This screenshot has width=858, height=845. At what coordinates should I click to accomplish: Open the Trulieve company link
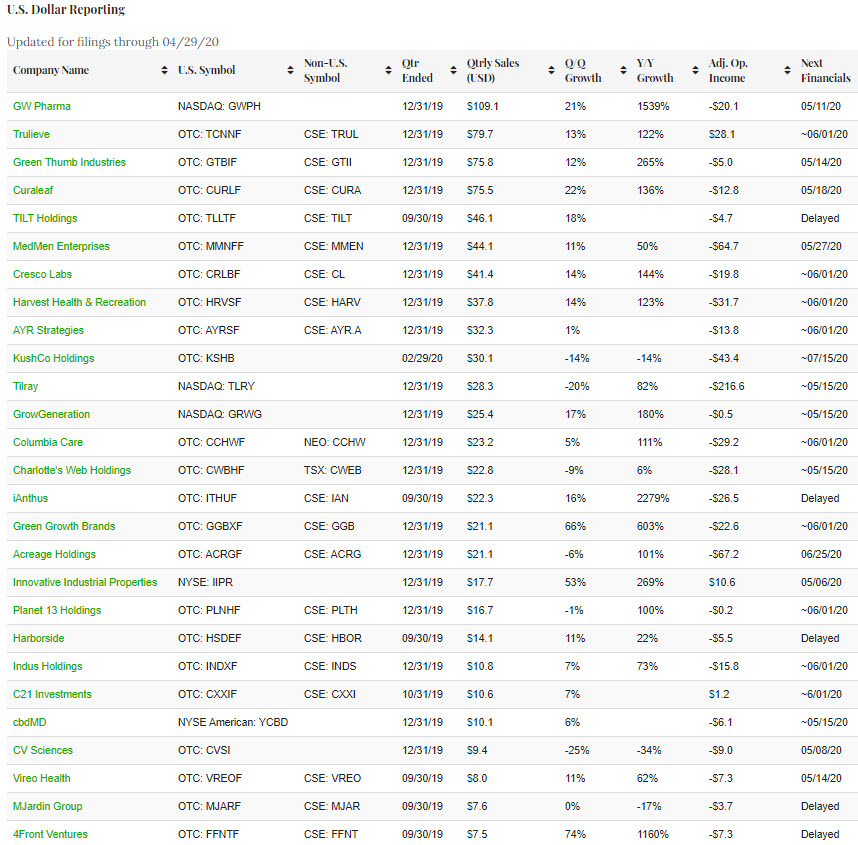click(31, 134)
